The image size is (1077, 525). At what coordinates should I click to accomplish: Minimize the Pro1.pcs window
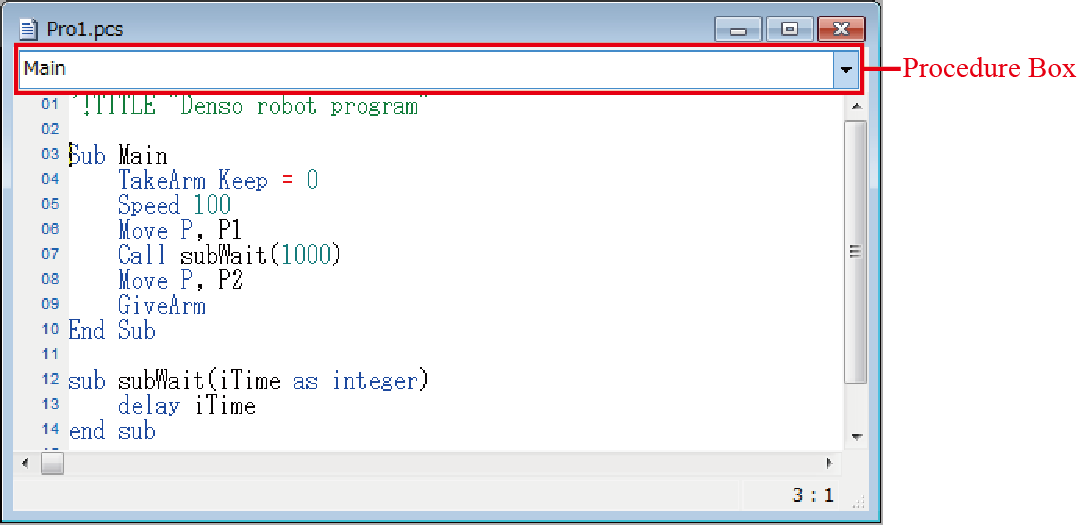coord(739,29)
